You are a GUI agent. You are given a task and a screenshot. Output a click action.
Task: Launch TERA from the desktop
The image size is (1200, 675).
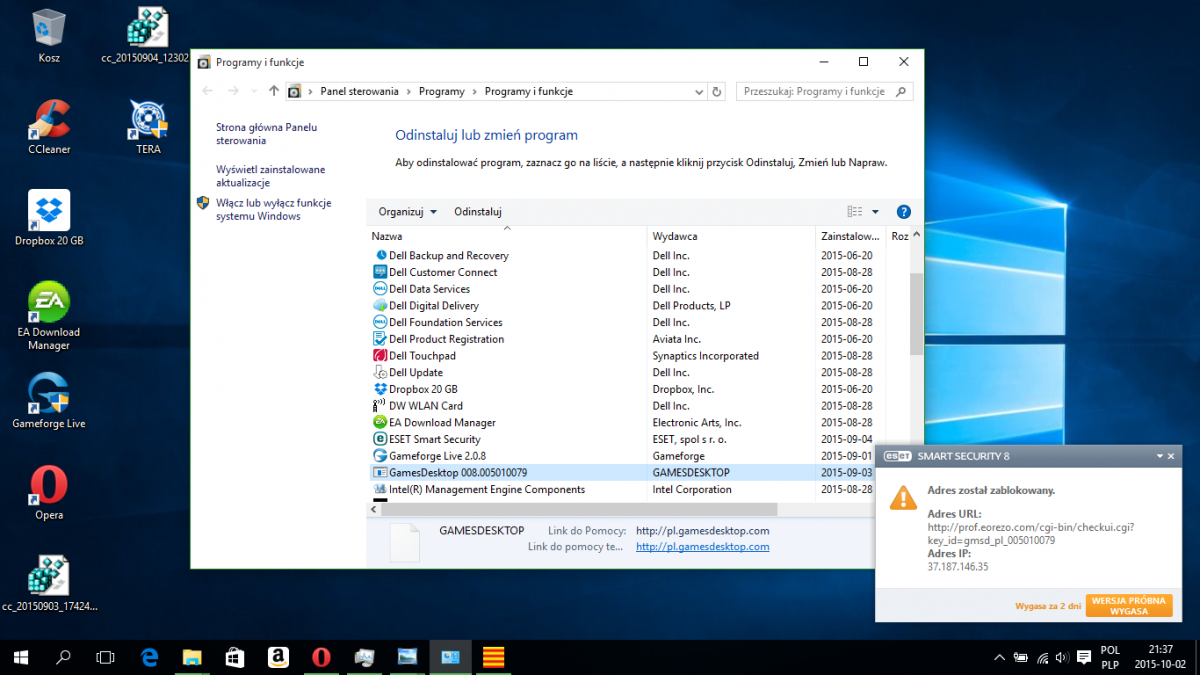(x=148, y=127)
